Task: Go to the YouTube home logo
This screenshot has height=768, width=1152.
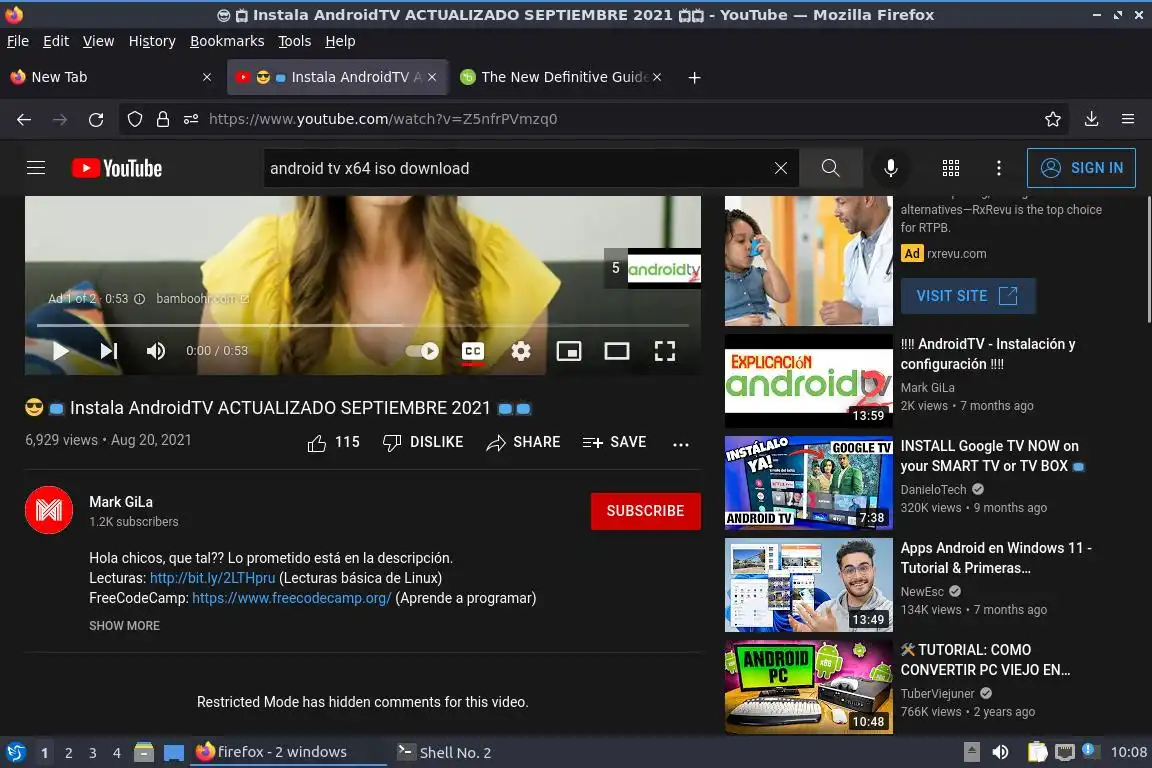Action: coord(117,168)
